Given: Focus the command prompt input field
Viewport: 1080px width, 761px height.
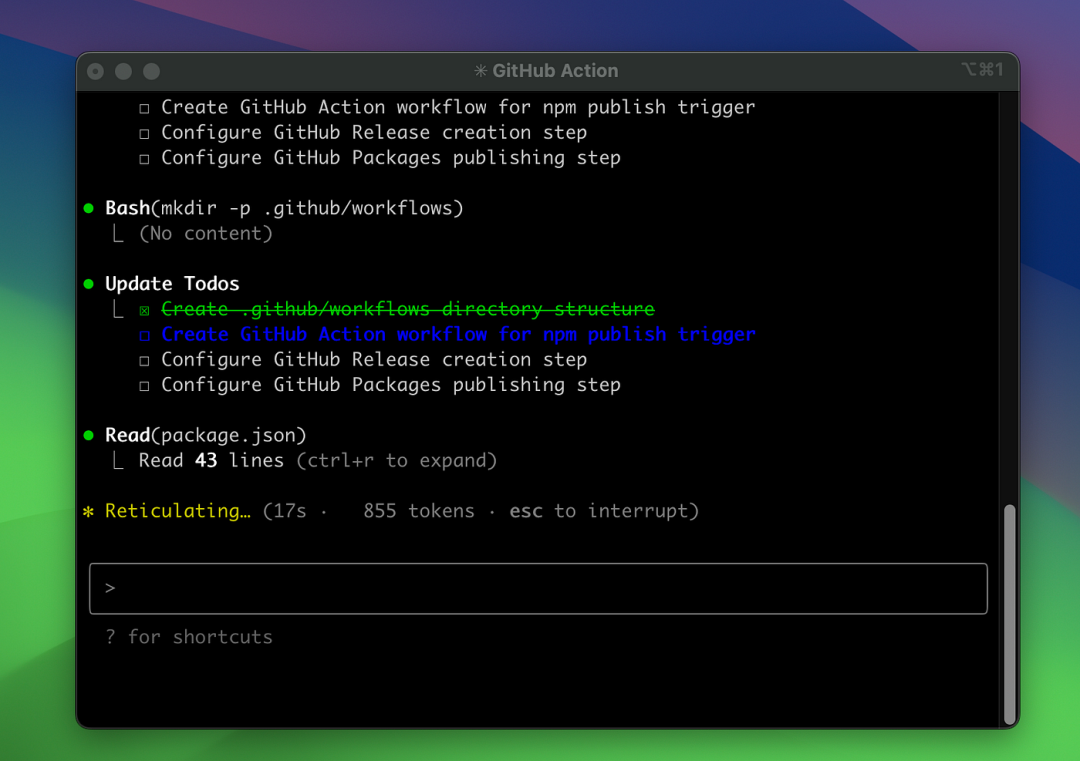Looking at the screenshot, I should [540, 588].
